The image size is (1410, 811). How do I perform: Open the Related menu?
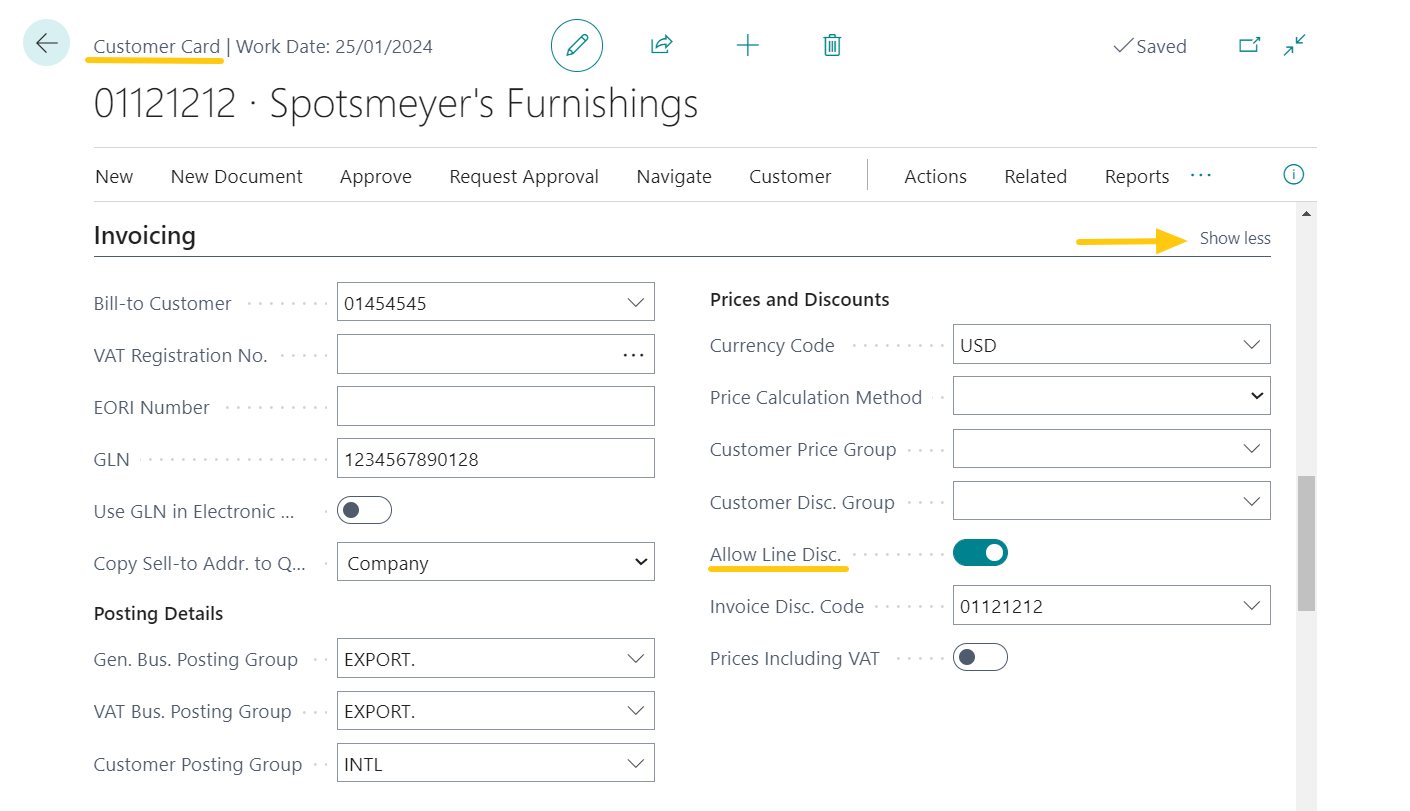pos(1035,176)
